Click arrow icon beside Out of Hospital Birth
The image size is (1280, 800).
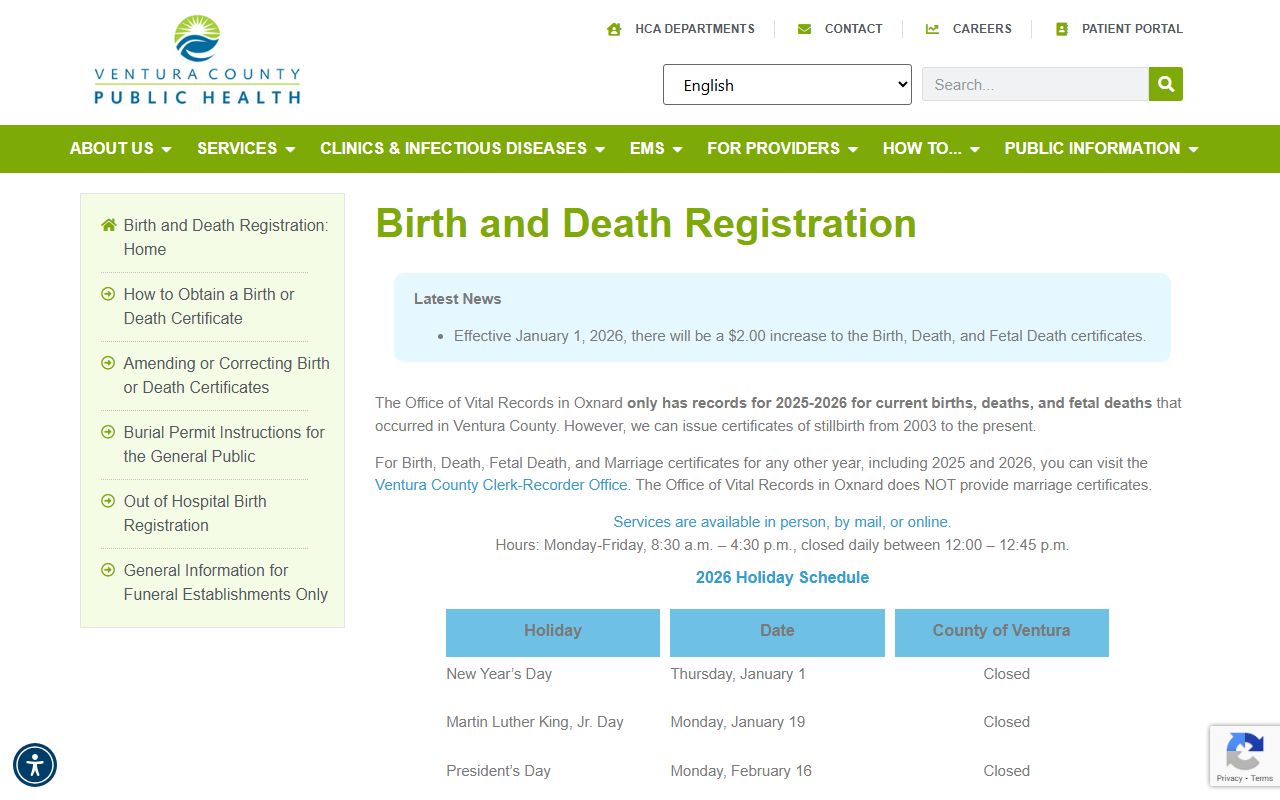pyautogui.click(x=108, y=501)
